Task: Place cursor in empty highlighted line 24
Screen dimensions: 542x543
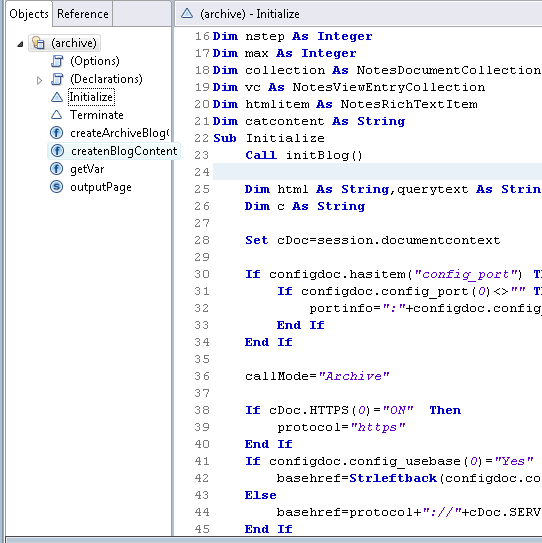Action: point(377,172)
